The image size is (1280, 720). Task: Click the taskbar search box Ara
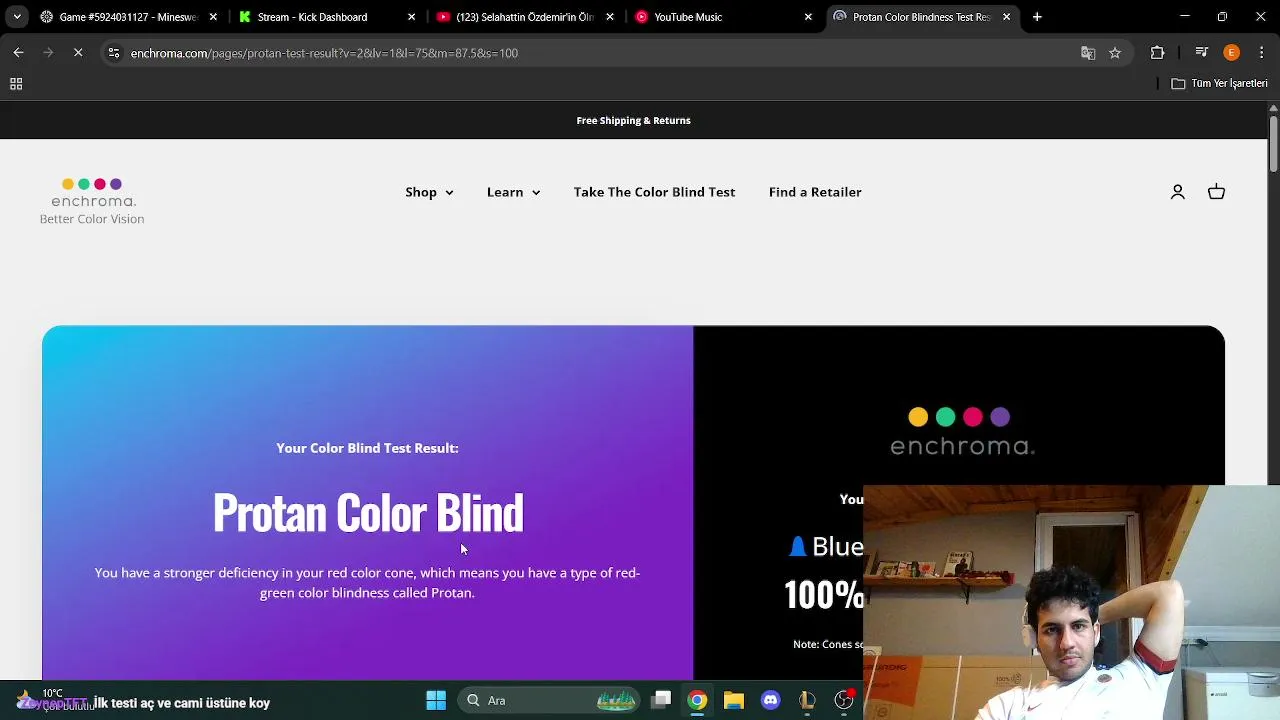coord(548,700)
